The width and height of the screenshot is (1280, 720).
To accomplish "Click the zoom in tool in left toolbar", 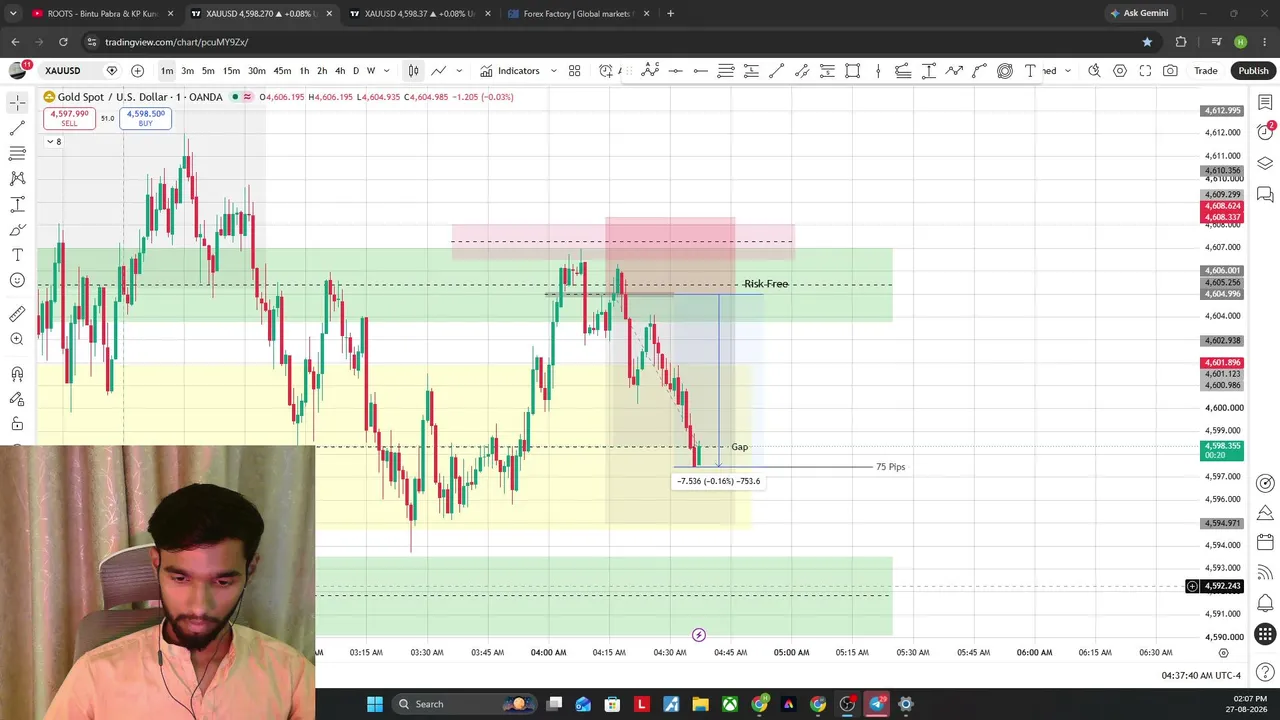I will pos(17,339).
